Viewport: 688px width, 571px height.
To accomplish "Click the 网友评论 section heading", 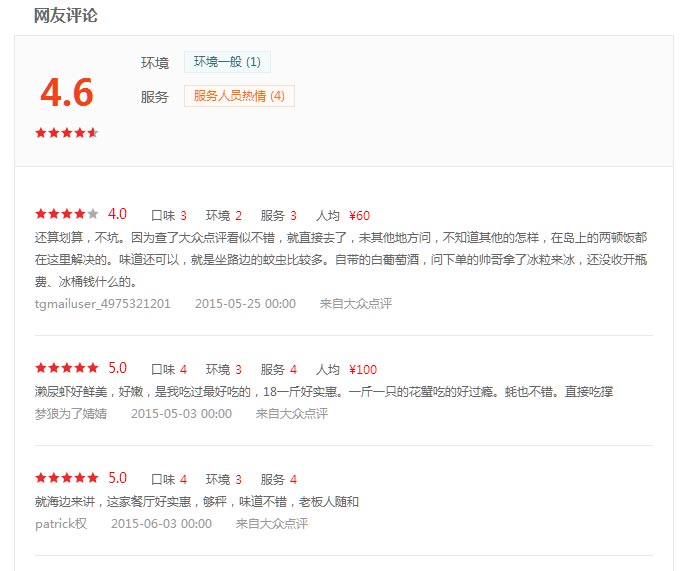I will (x=66, y=16).
